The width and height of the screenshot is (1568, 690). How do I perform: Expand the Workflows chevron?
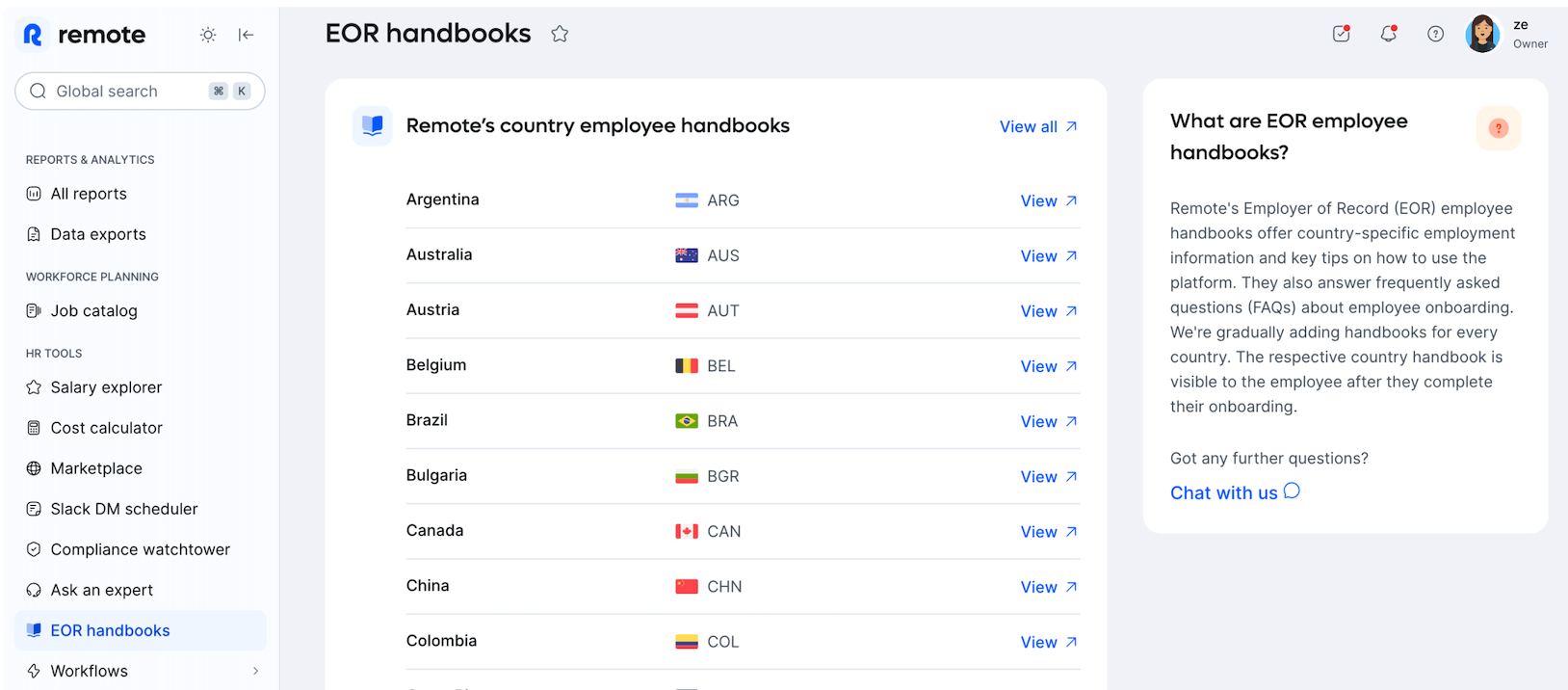point(255,671)
